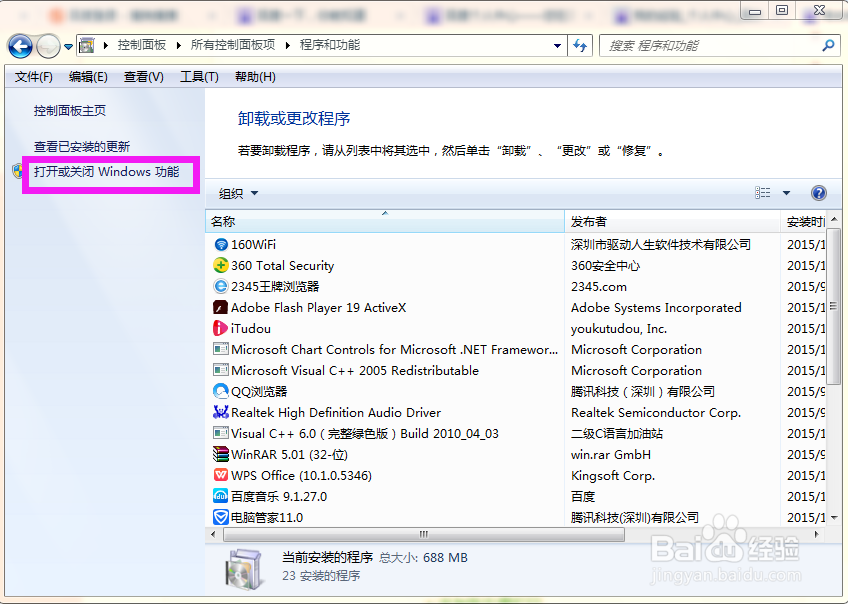Click the horizontal scrollbar thumb
Image resolution: width=848 pixels, height=604 pixels.
point(423,534)
